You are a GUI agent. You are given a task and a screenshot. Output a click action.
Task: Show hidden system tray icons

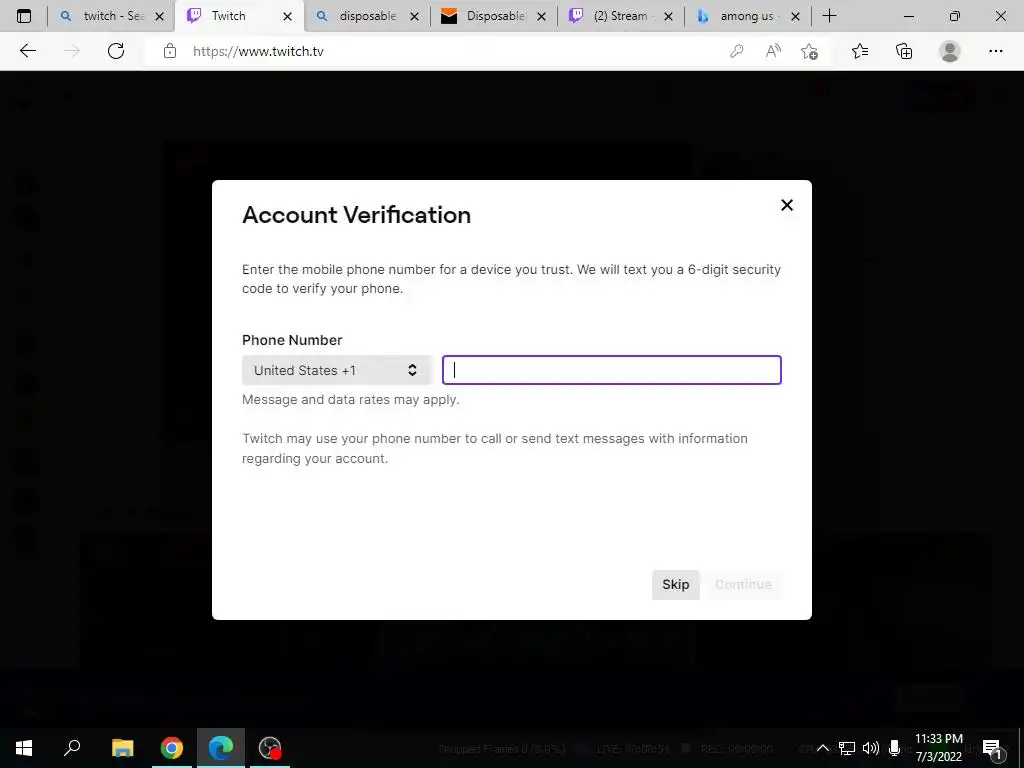[823, 748]
